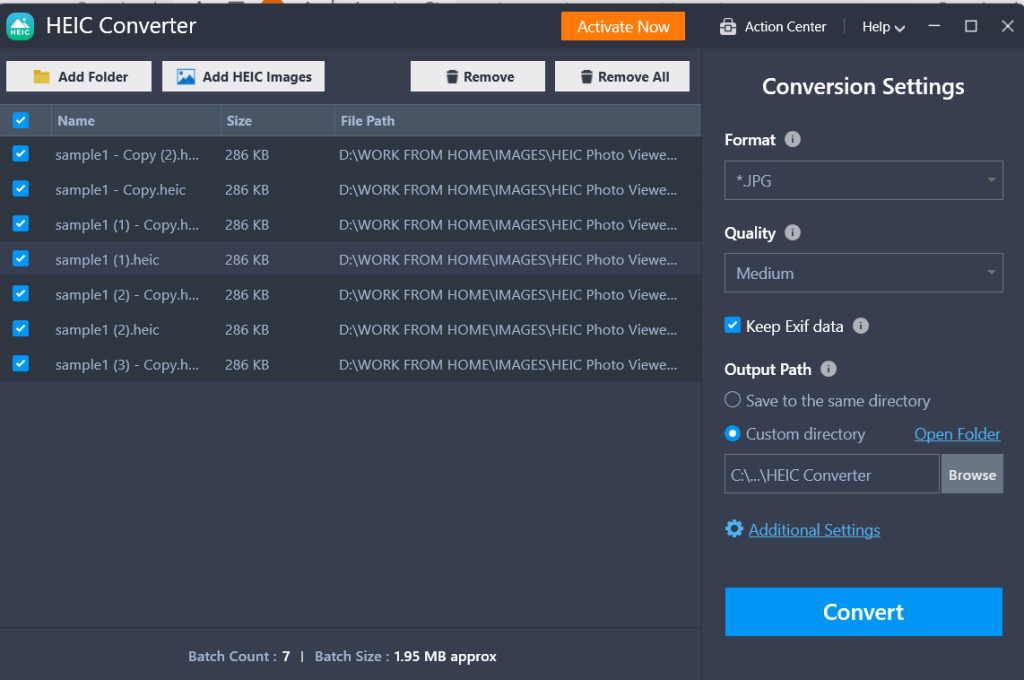1024x680 pixels.
Task: Sort the list by Size column
Action: (x=278, y=121)
